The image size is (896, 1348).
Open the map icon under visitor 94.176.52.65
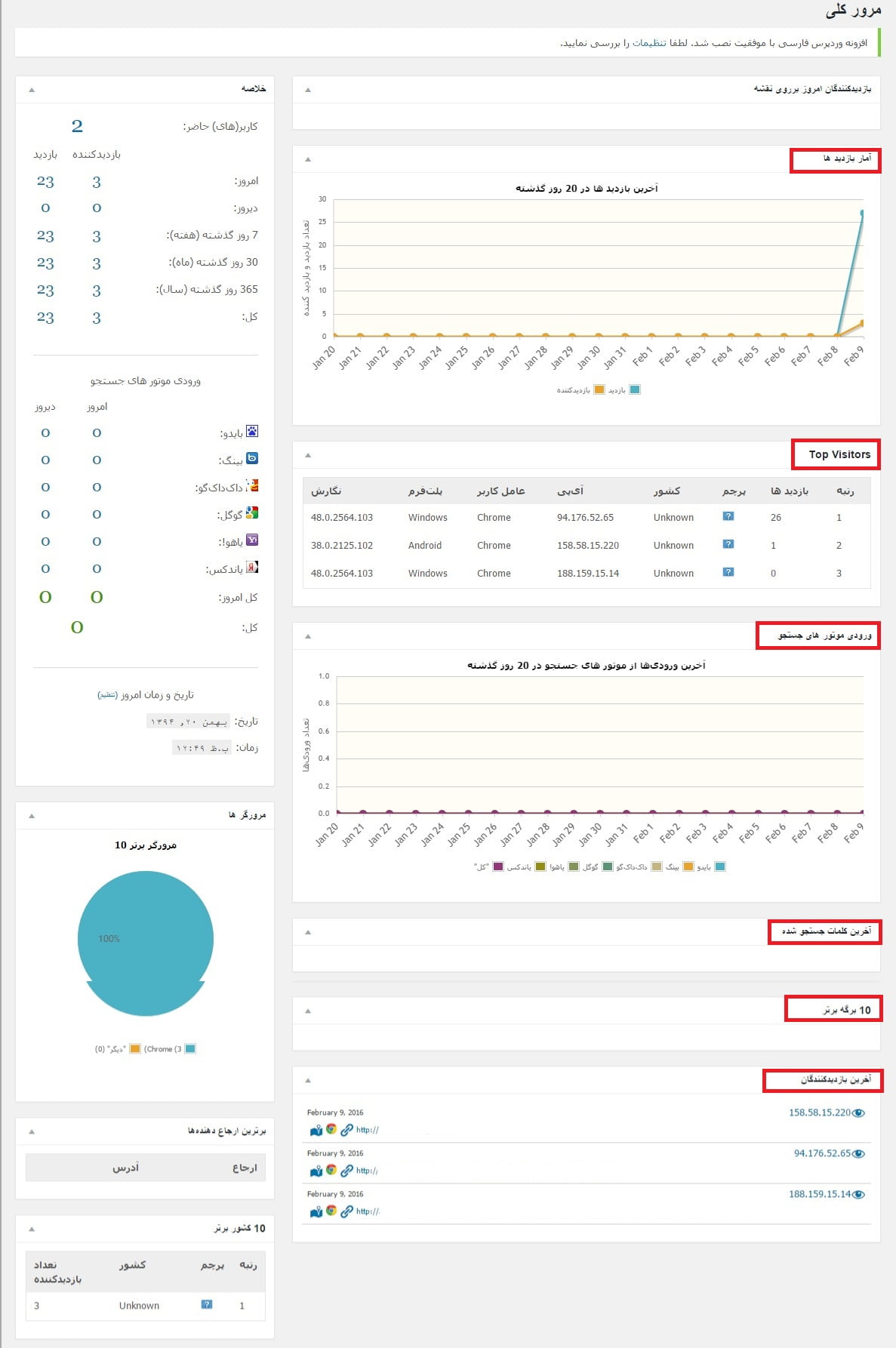click(316, 1171)
